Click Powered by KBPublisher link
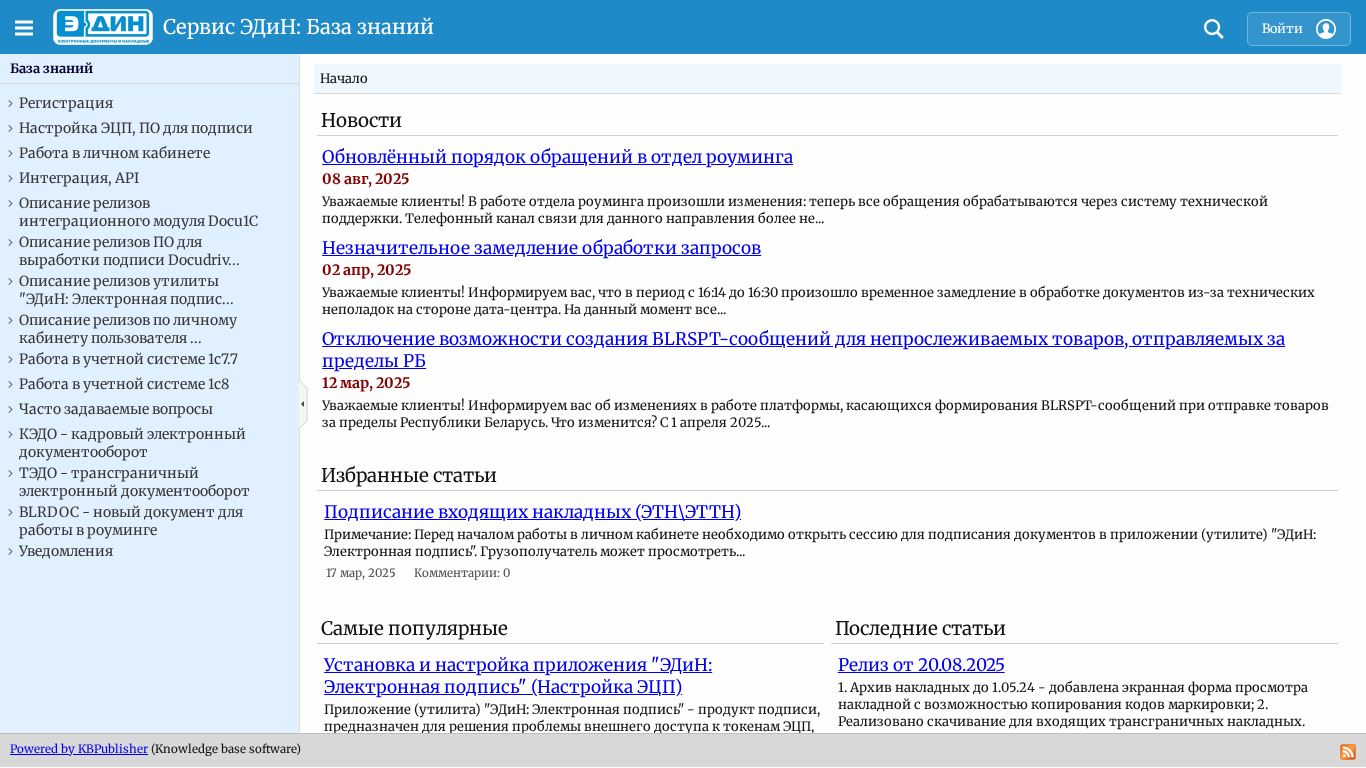The image size is (1366, 768). pyautogui.click(x=79, y=749)
